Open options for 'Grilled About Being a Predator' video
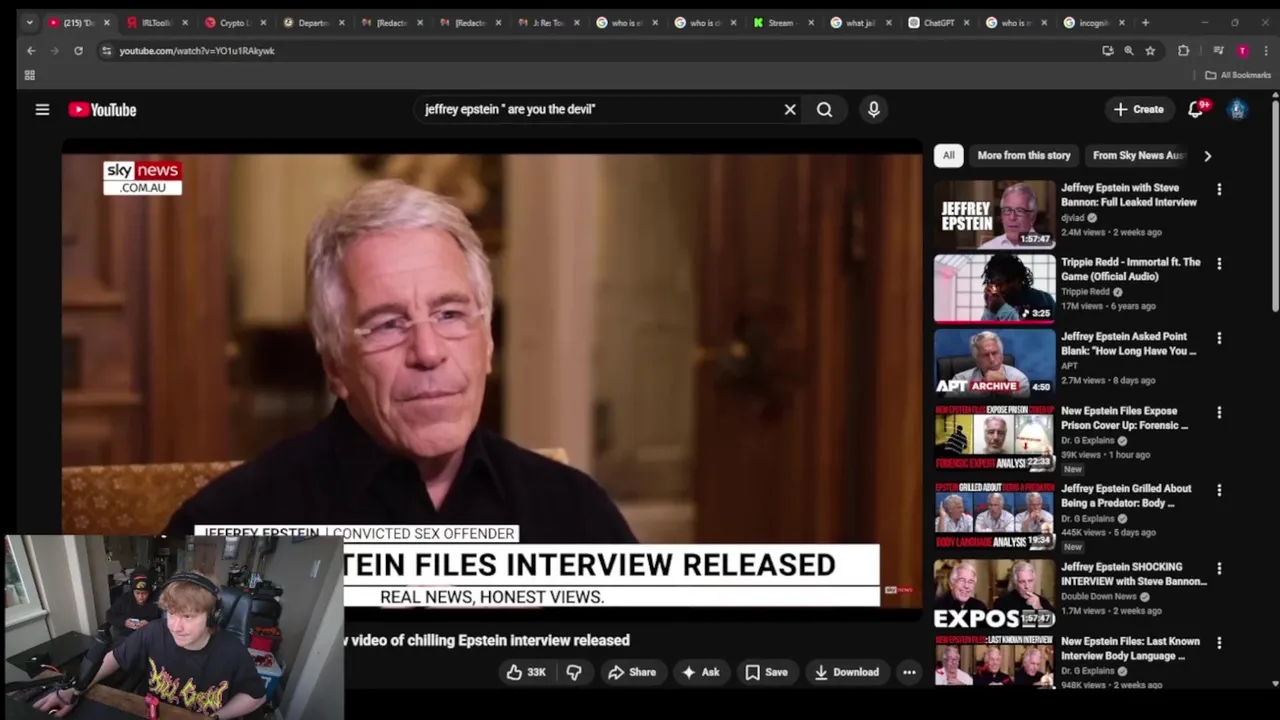This screenshot has width=1280, height=720. pyautogui.click(x=1218, y=490)
